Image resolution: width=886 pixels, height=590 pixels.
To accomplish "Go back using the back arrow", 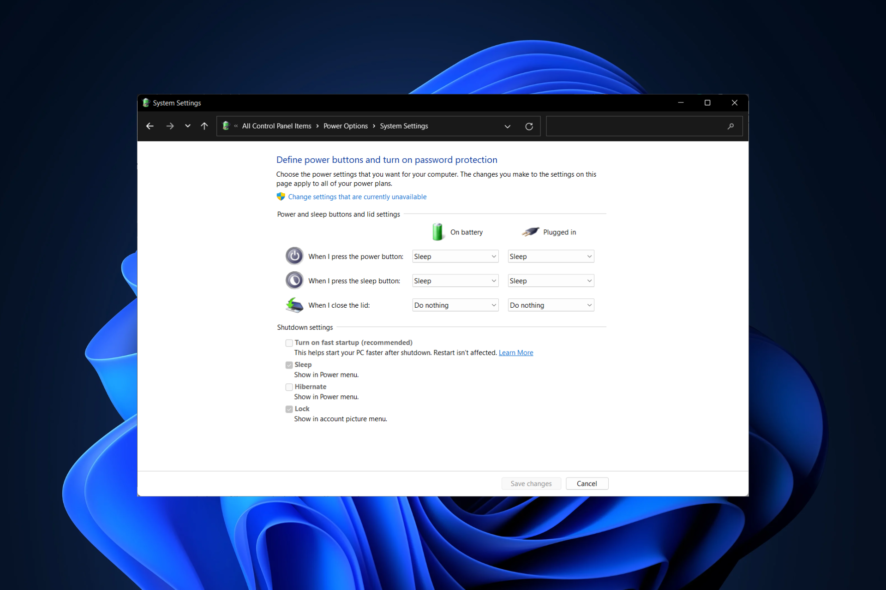I will [x=150, y=126].
